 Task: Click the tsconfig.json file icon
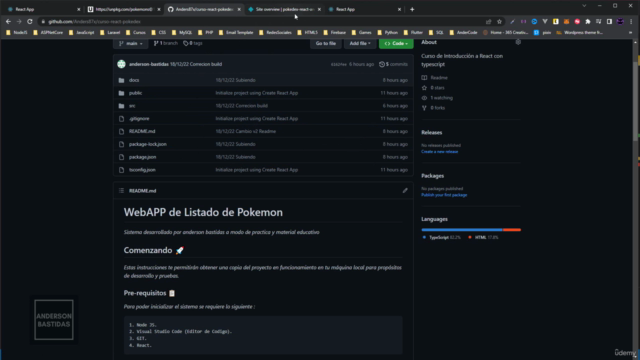tap(121, 170)
